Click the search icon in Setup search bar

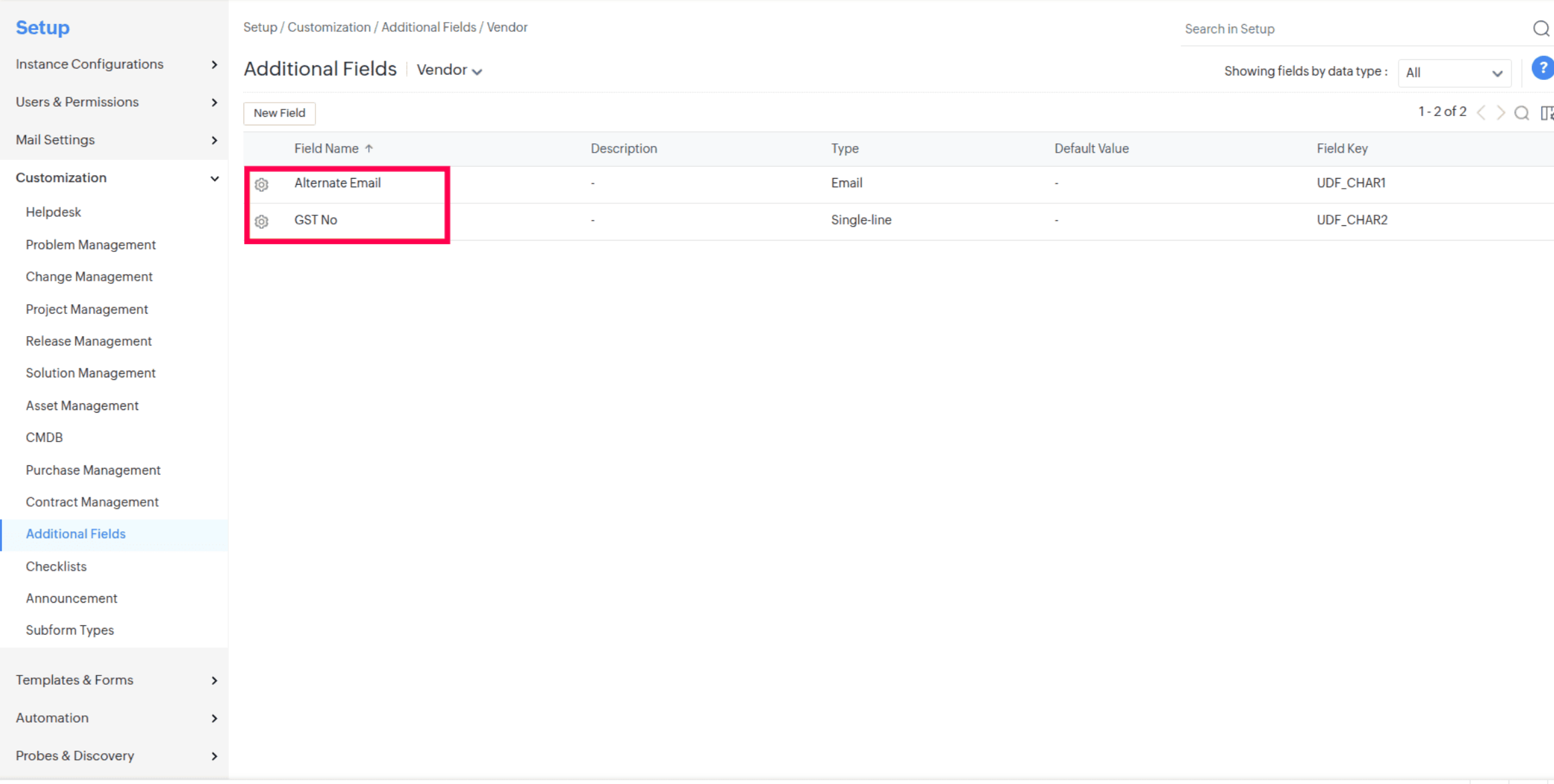[1541, 29]
